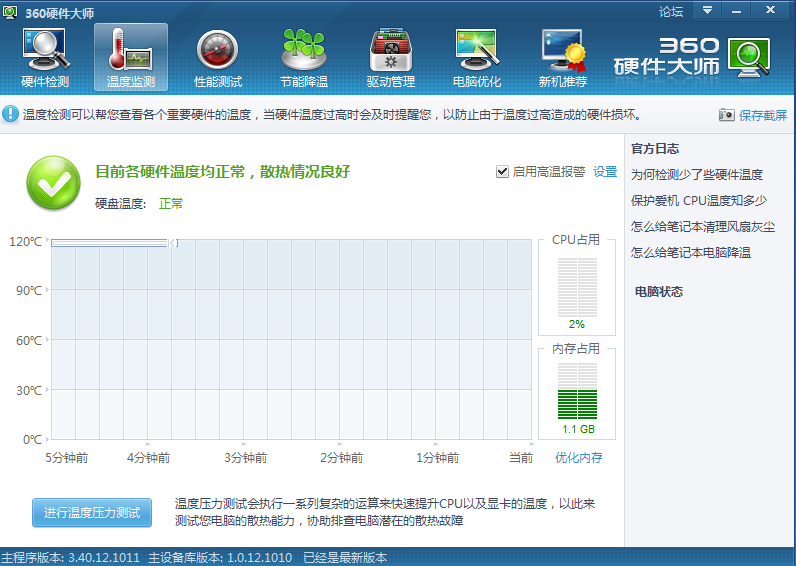Click the 内存占用 memory usage bar

(x=577, y=391)
